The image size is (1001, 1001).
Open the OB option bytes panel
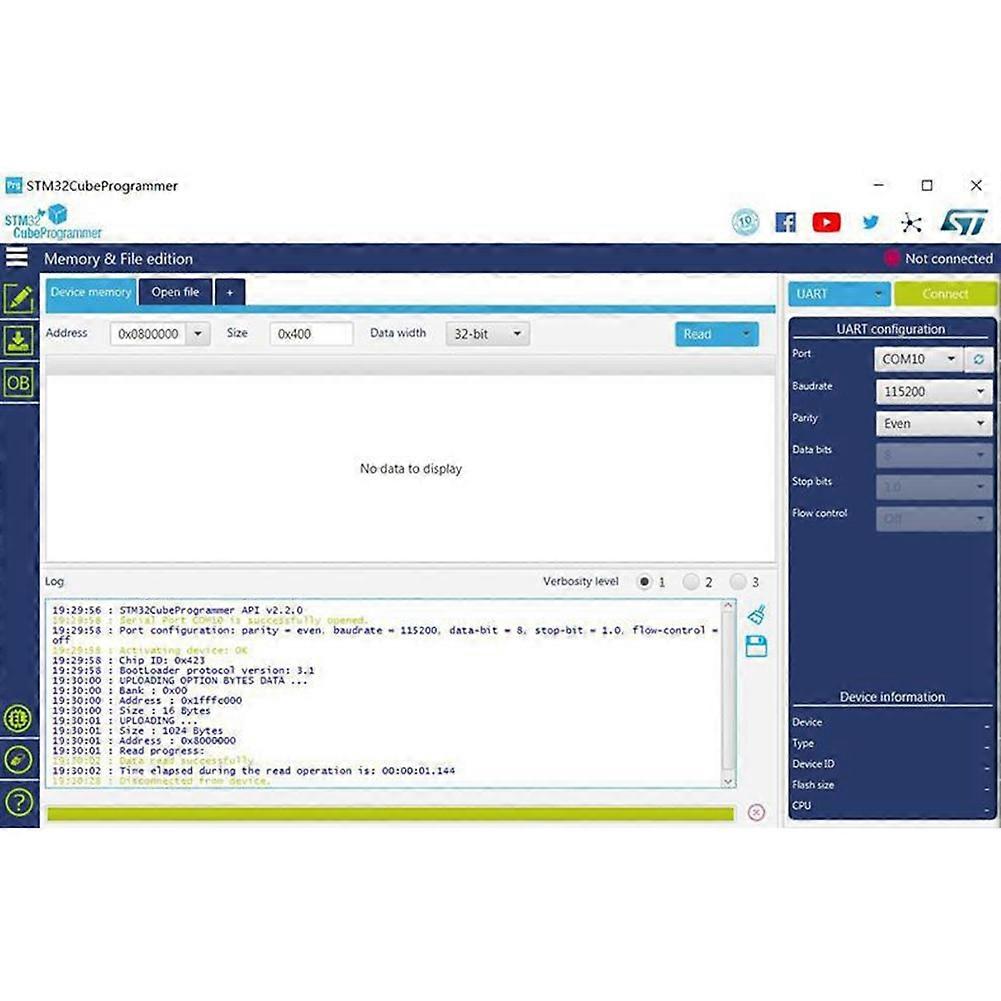point(18,383)
